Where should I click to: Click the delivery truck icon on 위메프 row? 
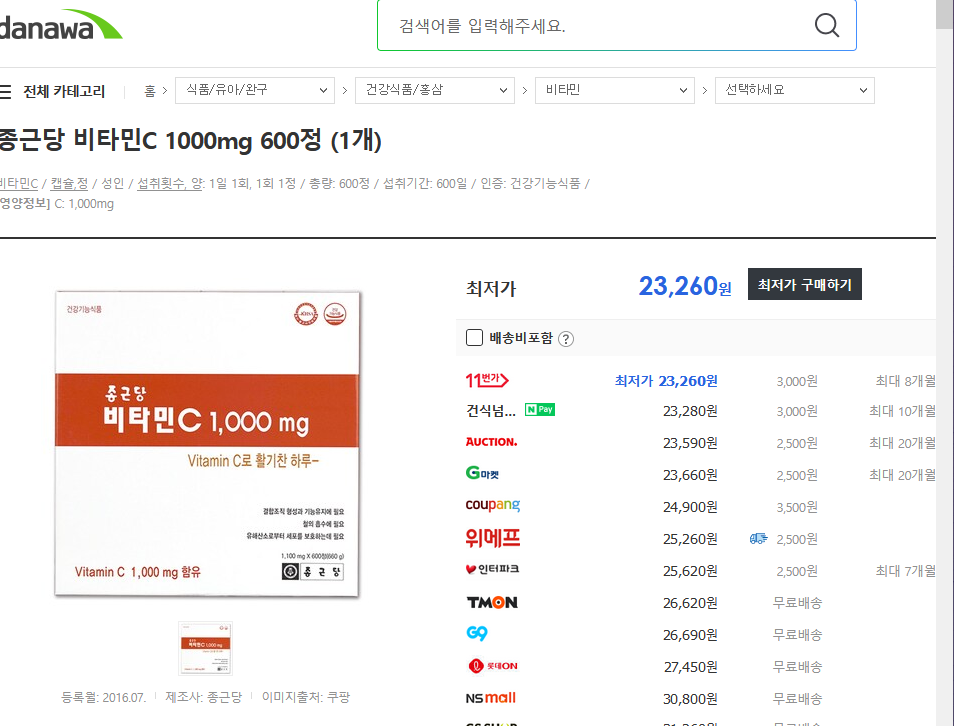coord(759,539)
